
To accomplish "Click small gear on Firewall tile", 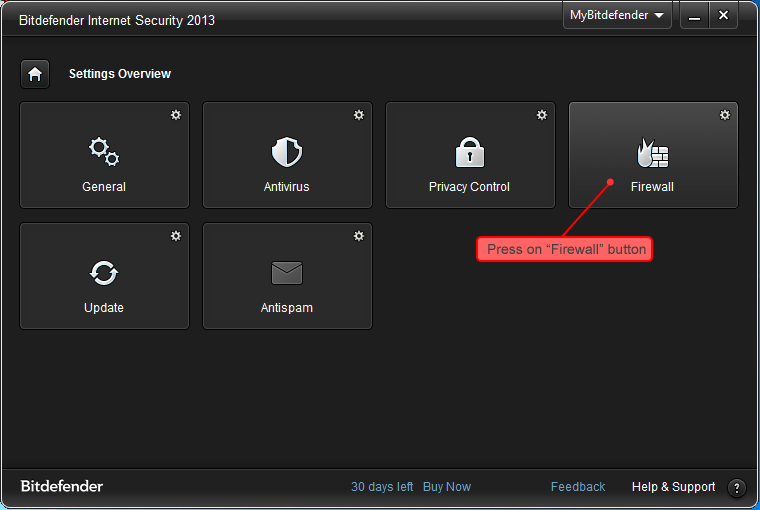I will click(725, 115).
